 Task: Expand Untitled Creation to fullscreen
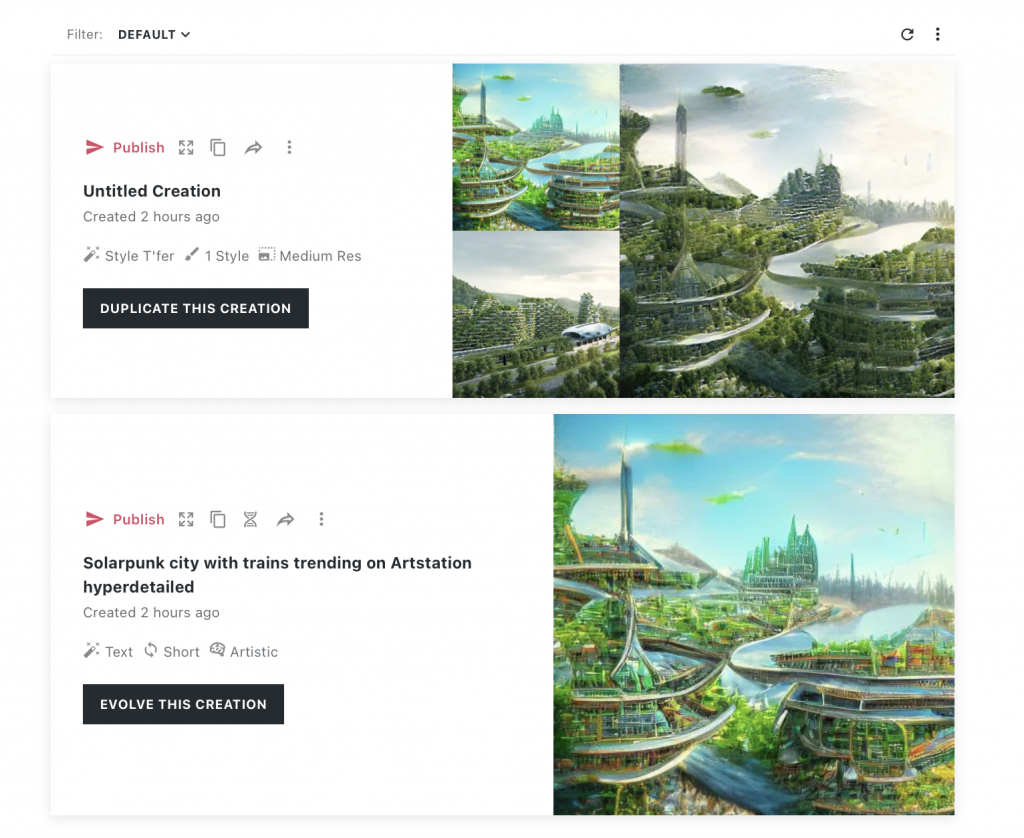186,148
